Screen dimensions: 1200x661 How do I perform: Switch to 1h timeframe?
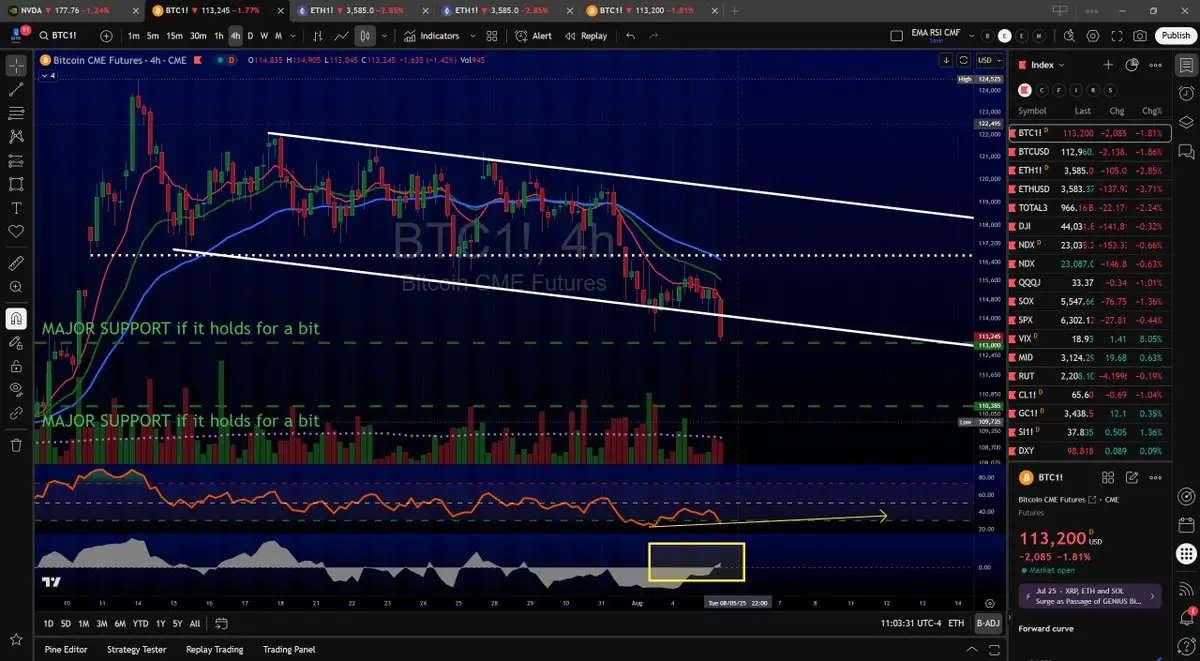point(219,36)
